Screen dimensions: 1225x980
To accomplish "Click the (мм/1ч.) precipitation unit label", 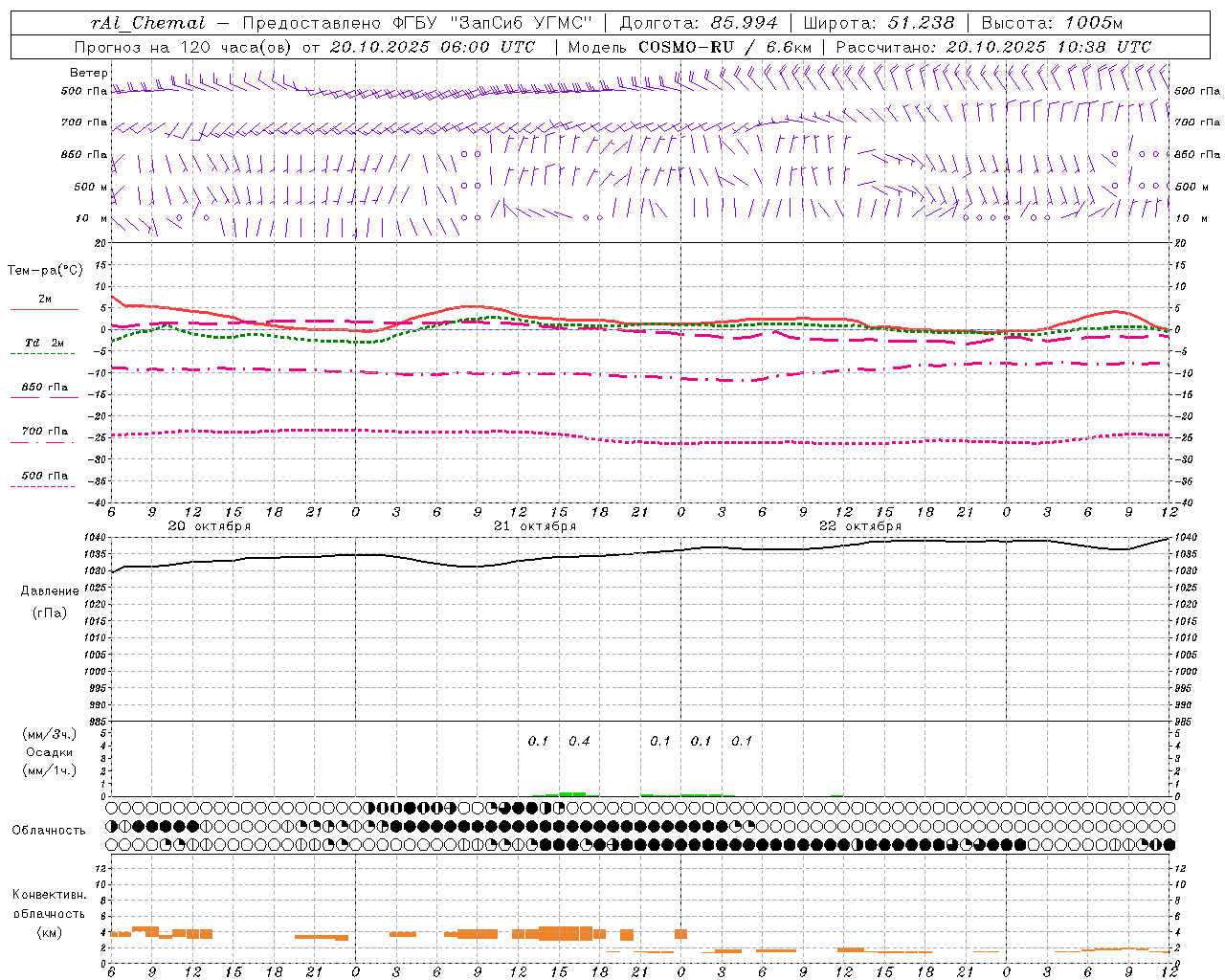I will point(50,770).
